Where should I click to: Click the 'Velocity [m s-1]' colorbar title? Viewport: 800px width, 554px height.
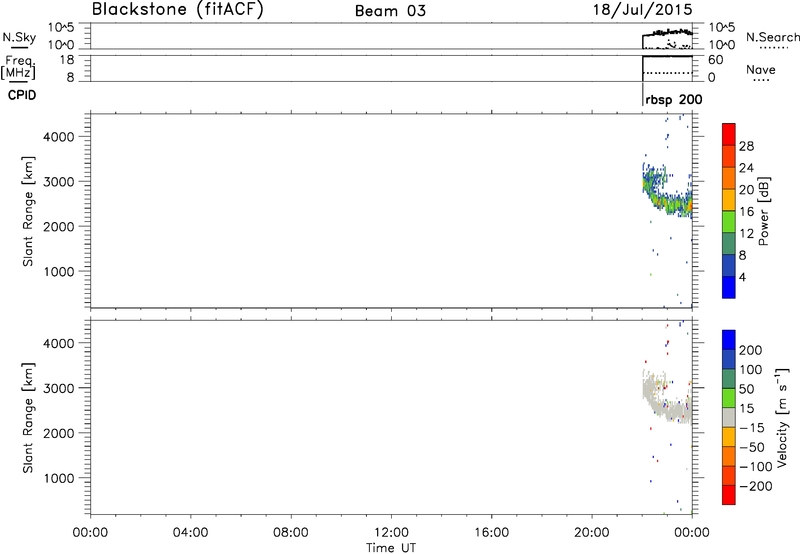pos(782,417)
